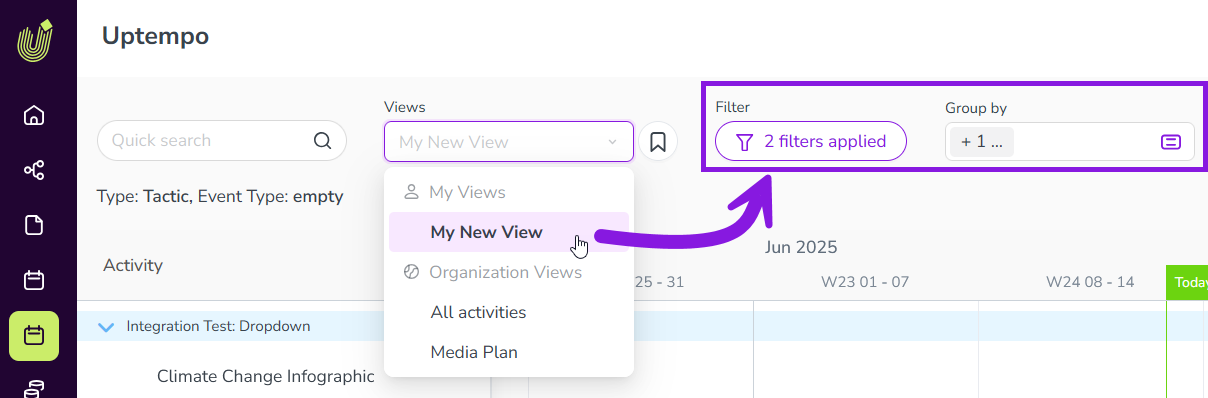Viewport: 1208px width, 398px height.
Task: Click the purple Group by list icon
Action: (1171, 142)
